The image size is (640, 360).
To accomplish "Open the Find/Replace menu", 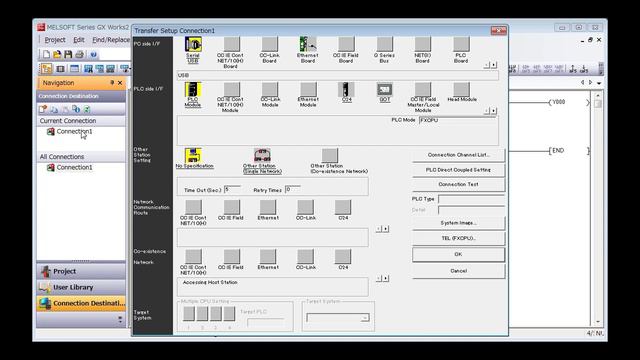I will [111, 40].
